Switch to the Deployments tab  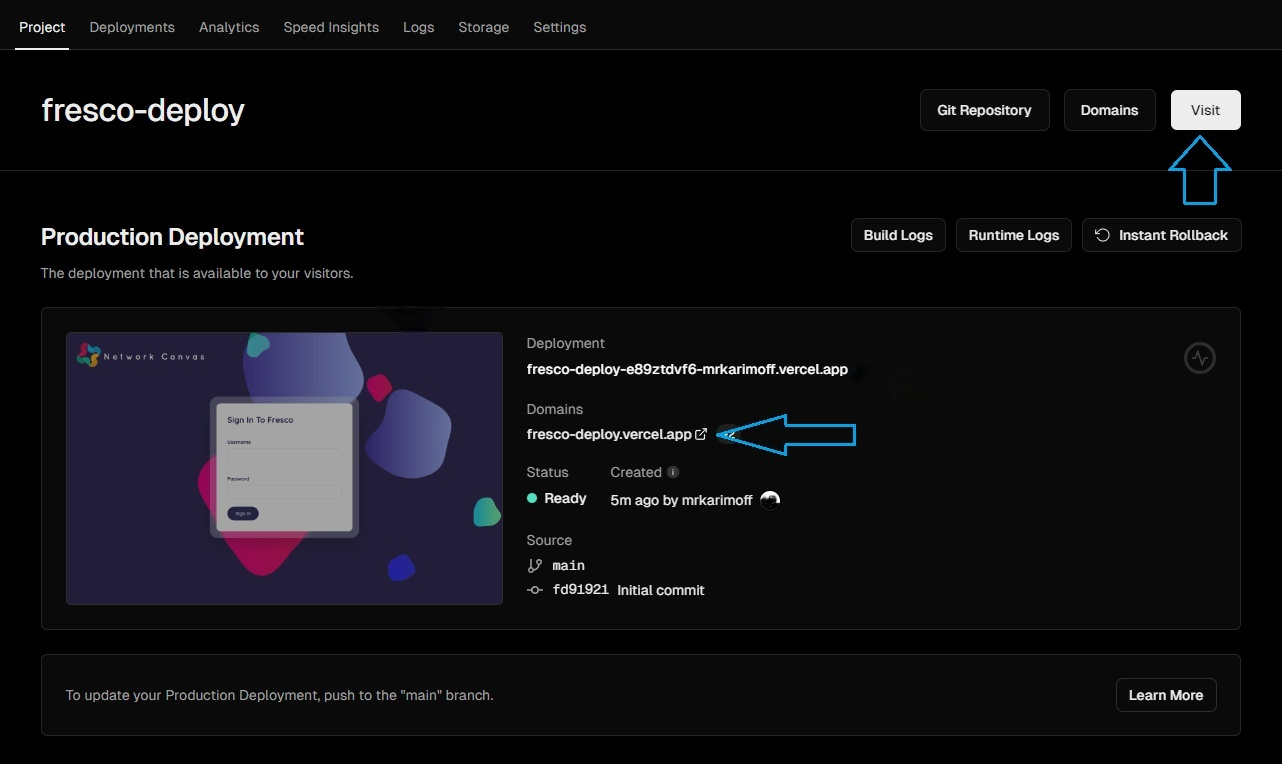point(132,27)
